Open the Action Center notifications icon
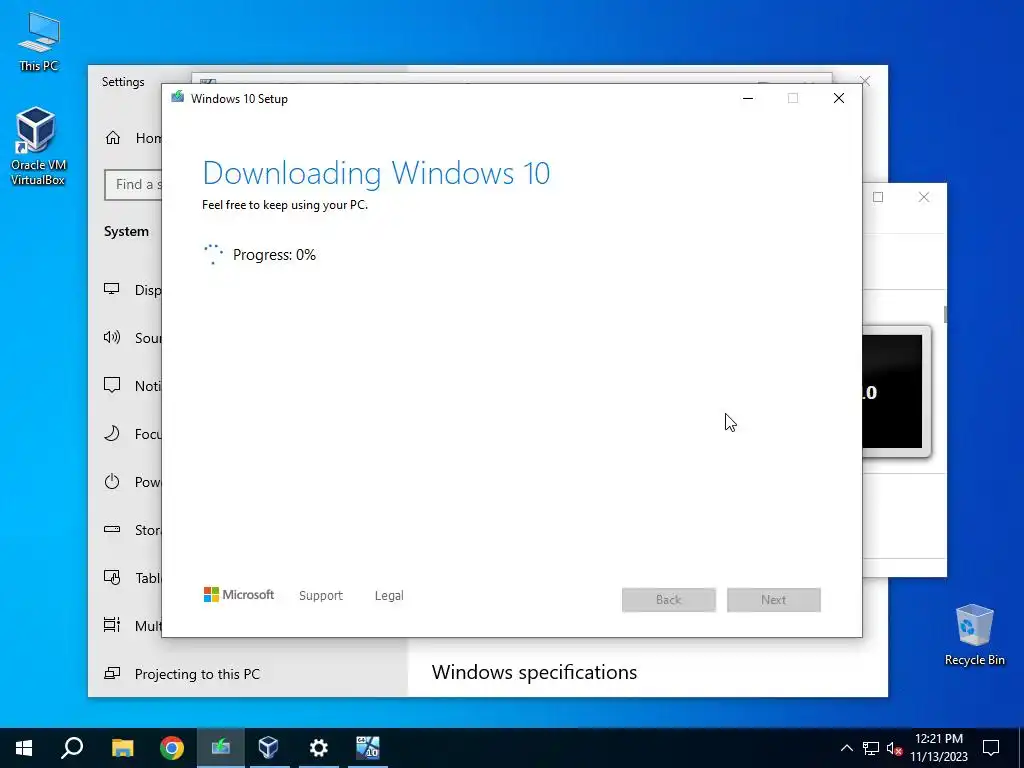 [991, 748]
